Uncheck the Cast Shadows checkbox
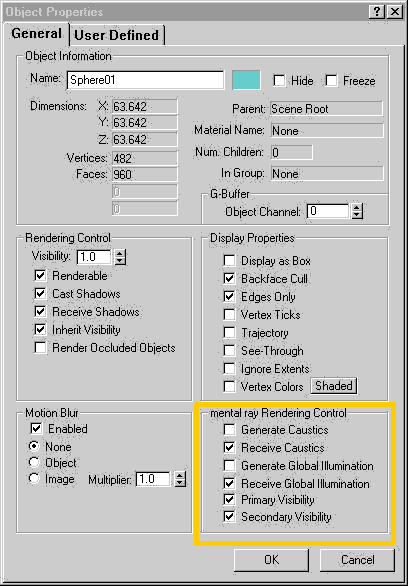 tap(40, 293)
